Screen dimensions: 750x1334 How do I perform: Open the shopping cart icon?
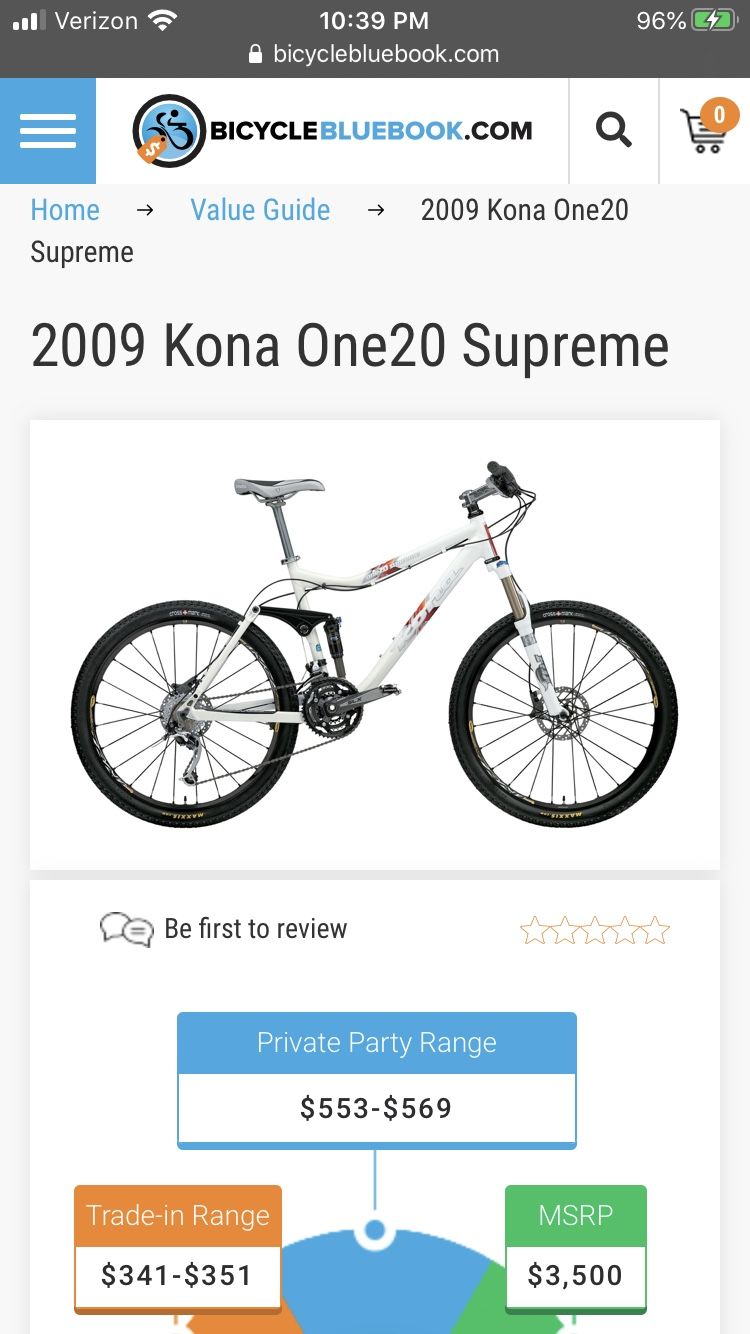(702, 133)
